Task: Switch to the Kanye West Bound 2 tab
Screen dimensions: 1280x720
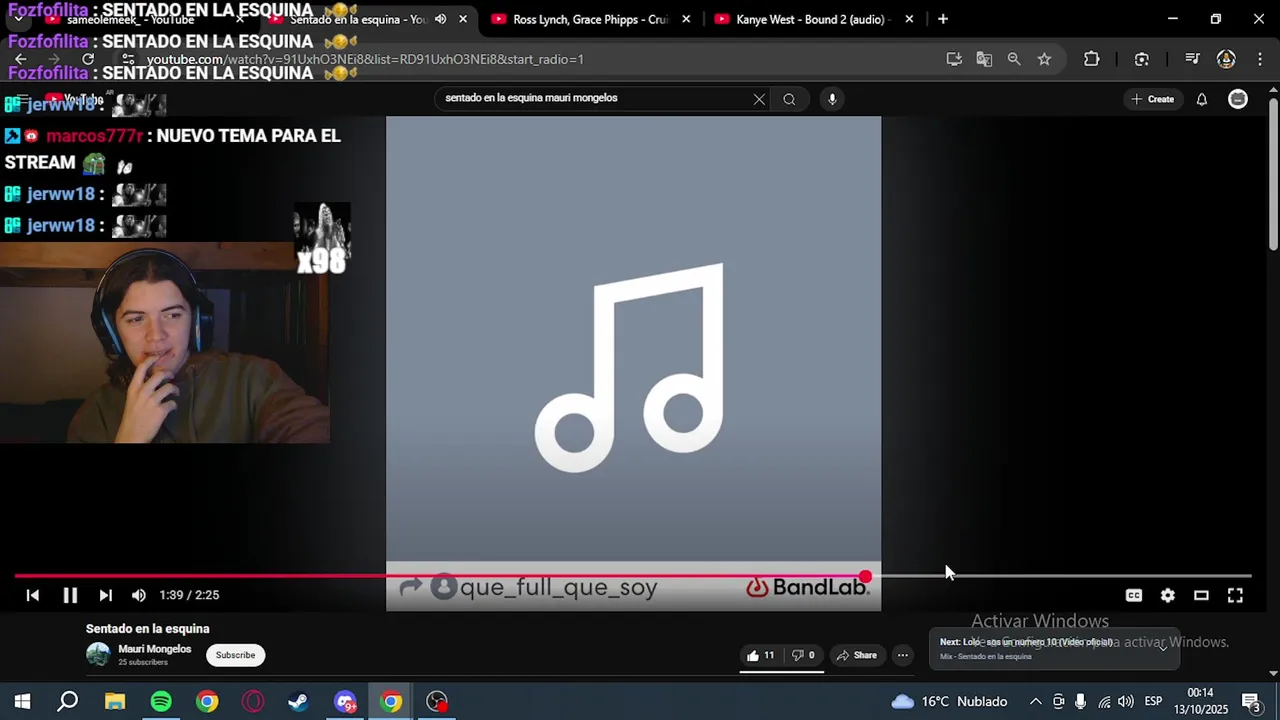Action: tap(805, 19)
